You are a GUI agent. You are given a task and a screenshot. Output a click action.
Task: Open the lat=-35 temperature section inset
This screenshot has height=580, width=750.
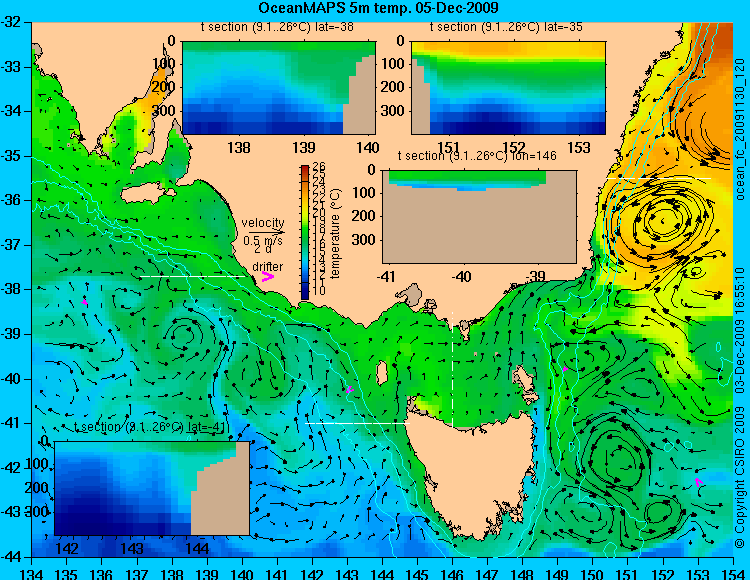tap(508, 88)
